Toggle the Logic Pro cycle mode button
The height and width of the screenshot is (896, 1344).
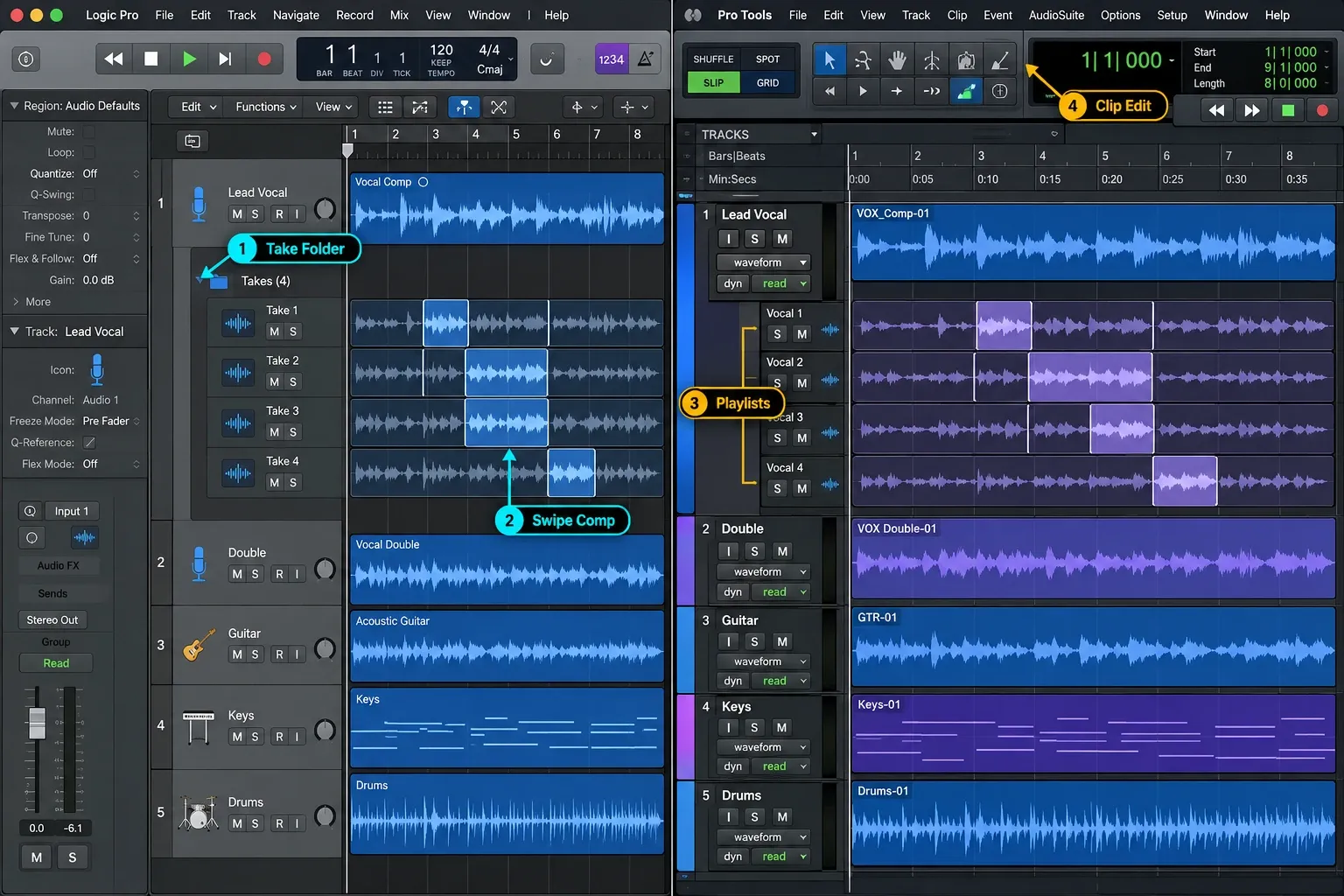(547, 59)
